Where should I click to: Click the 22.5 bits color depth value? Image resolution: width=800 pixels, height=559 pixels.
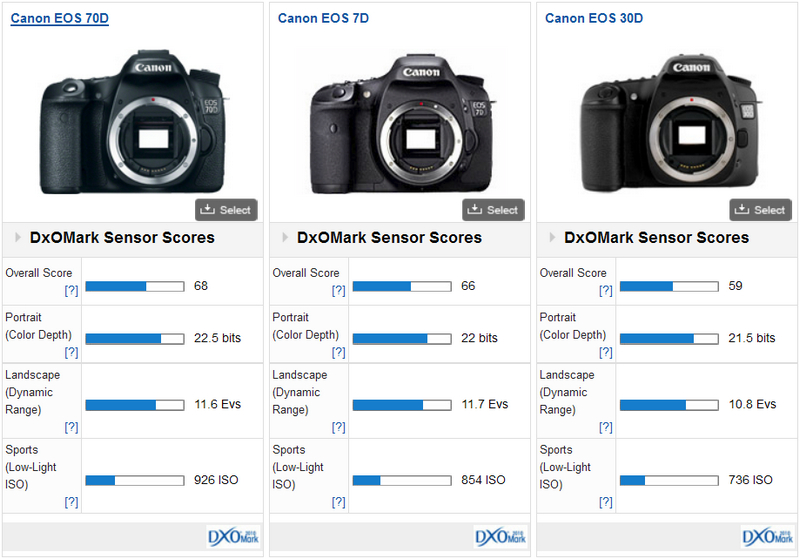[217, 338]
